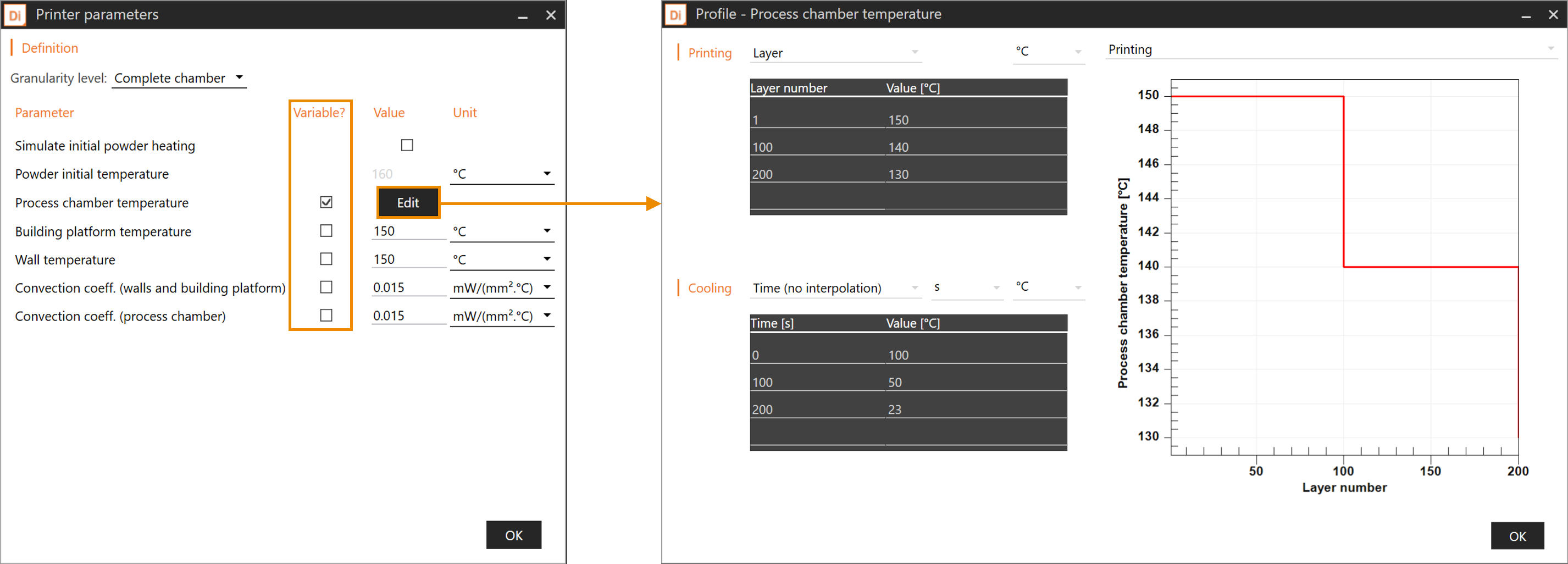Expand the °C unit dropdown next to Layer
The image size is (1568, 564).
pos(1048,51)
